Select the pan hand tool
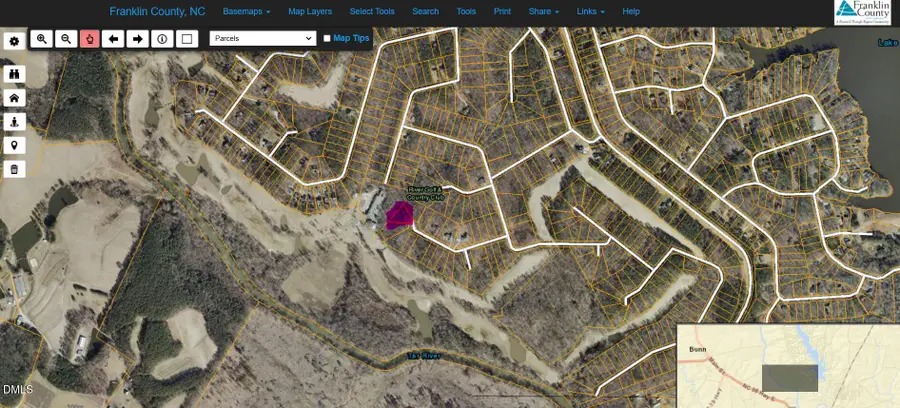Image resolution: width=900 pixels, height=408 pixels. [x=90, y=39]
